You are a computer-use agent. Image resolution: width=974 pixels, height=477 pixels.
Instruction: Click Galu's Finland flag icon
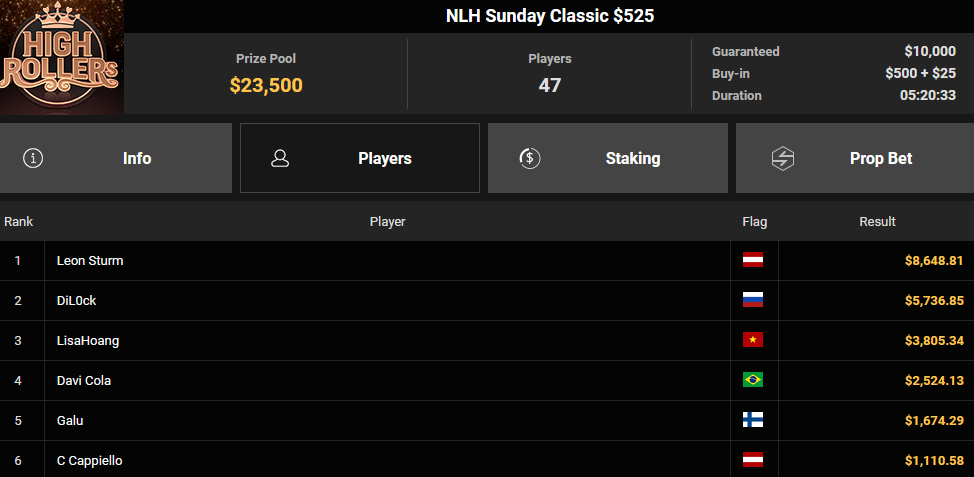tap(753, 420)
